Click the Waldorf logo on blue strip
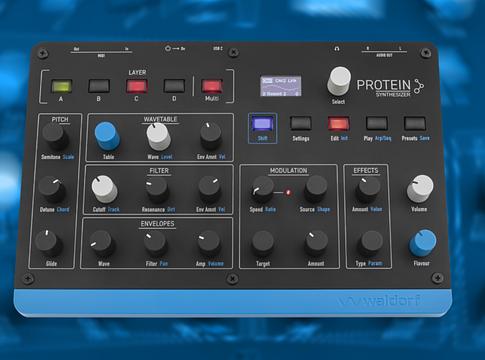Image resolution: width=485 pixels, height=360 pixels. click(379, 301)
